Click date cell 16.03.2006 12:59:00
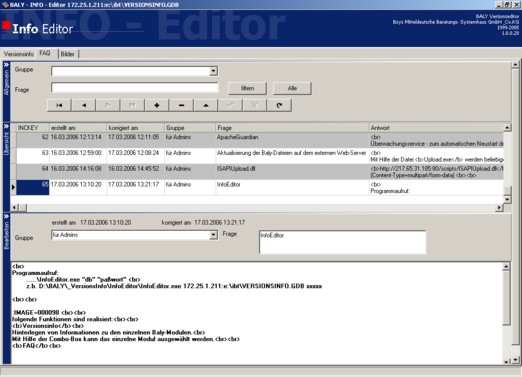The image size is (522, 378). [x=78, y=156]
